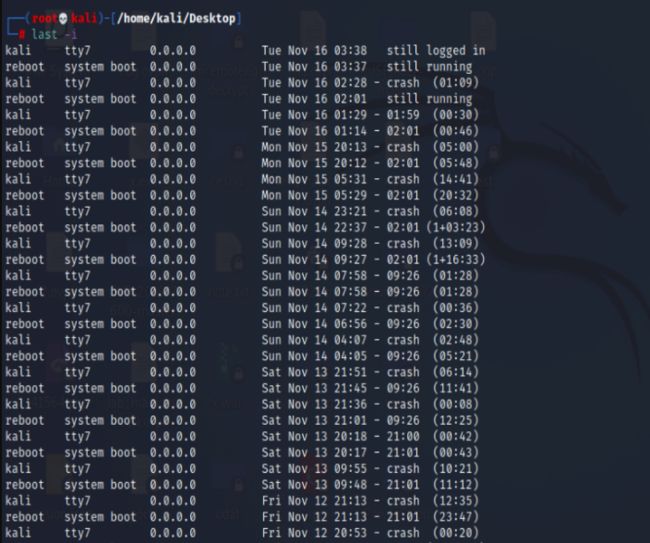Click 'crash' on the Mon Nov 15 20:13 row
Screen dimensions: 650x543
[x=403, y=147]
